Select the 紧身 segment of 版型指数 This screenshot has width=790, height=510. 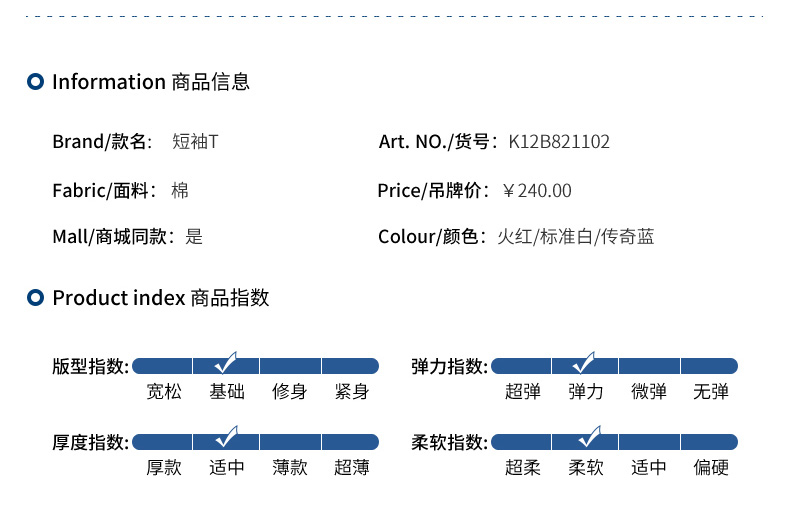pyautogui.click(x=350, y=366)
